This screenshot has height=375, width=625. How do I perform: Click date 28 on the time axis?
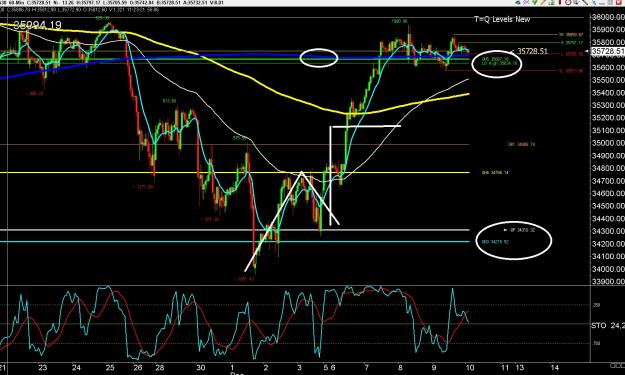coord(159,368)
